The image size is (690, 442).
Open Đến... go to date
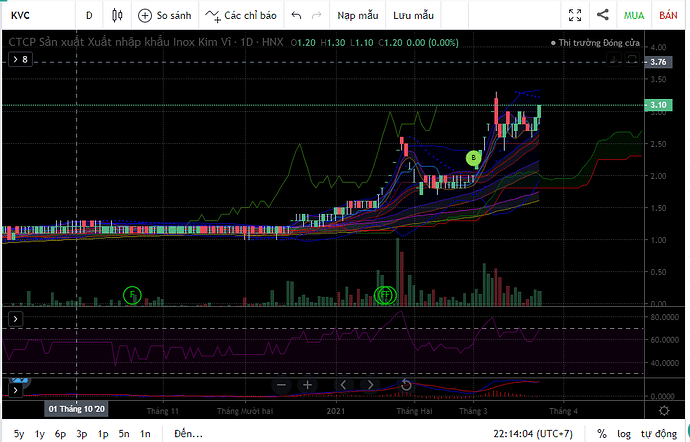tap(188, 434)
